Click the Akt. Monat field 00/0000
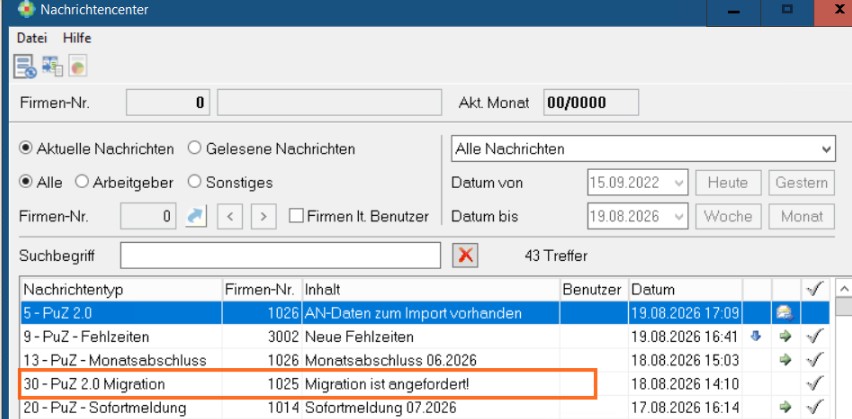Viewport: 852px width, 419px height. tap(591, 102)
